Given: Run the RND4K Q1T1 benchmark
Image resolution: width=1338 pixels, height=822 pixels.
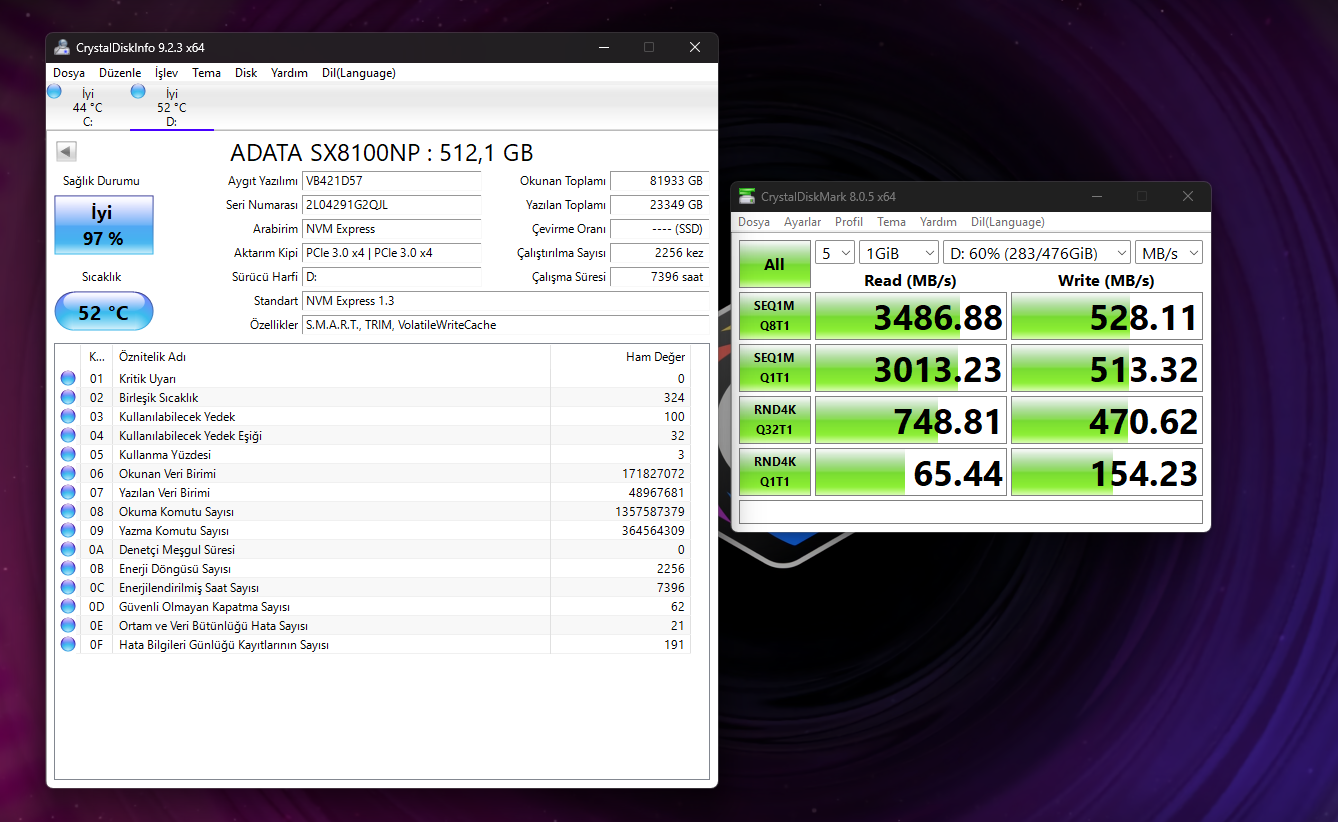Looking at the screenshot, I should (x=774, y=472).
